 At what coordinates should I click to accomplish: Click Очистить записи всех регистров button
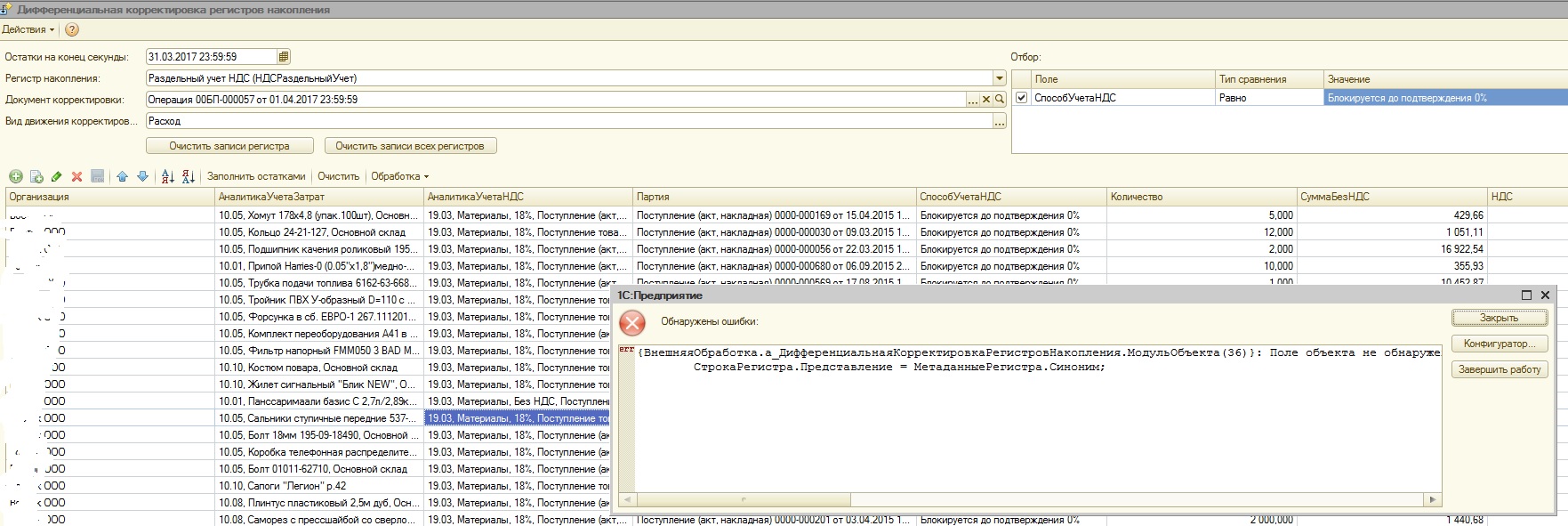pos(410,146)
